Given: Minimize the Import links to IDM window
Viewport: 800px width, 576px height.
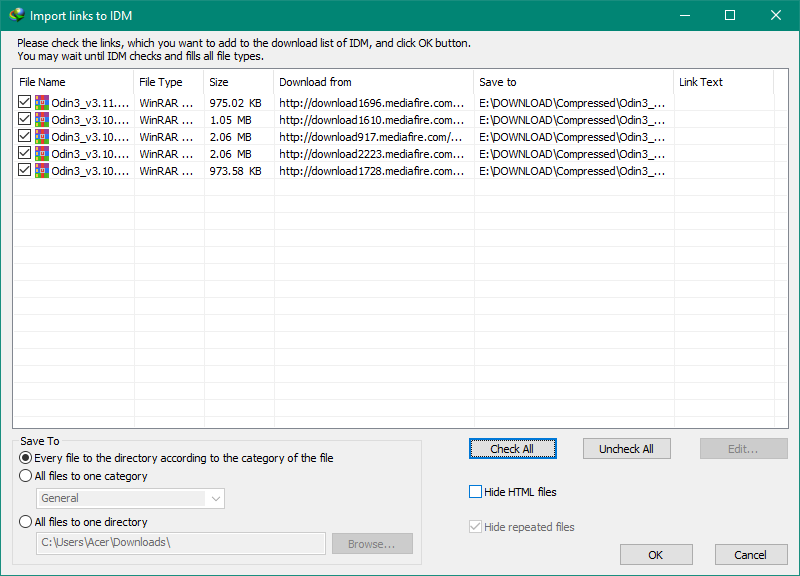Looking at the screenshot, I should [x=685, y=15].
